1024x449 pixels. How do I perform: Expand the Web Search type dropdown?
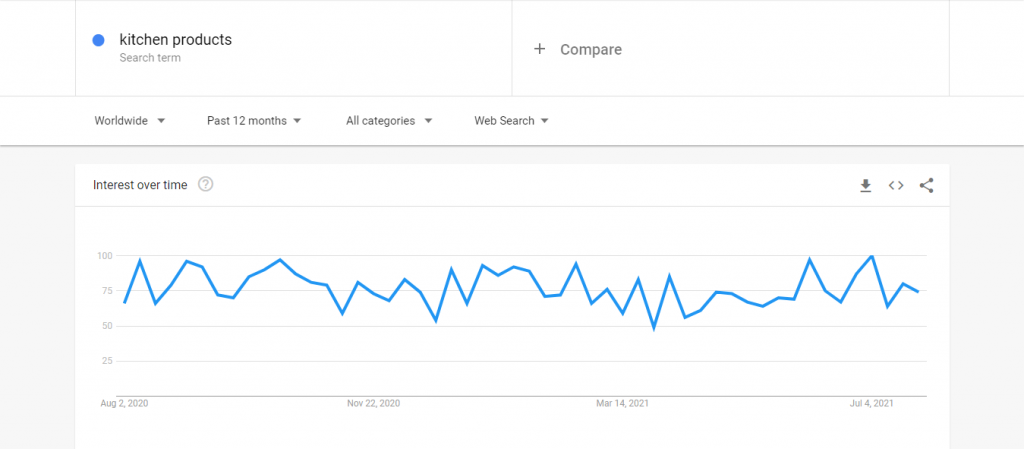pyautogui.click(x=511, y=121)
